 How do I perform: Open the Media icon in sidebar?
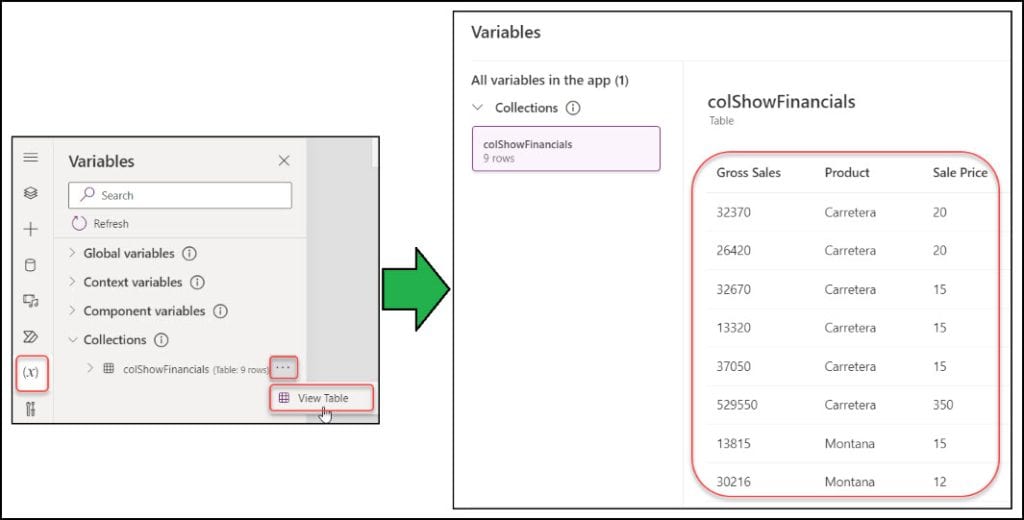31,301
